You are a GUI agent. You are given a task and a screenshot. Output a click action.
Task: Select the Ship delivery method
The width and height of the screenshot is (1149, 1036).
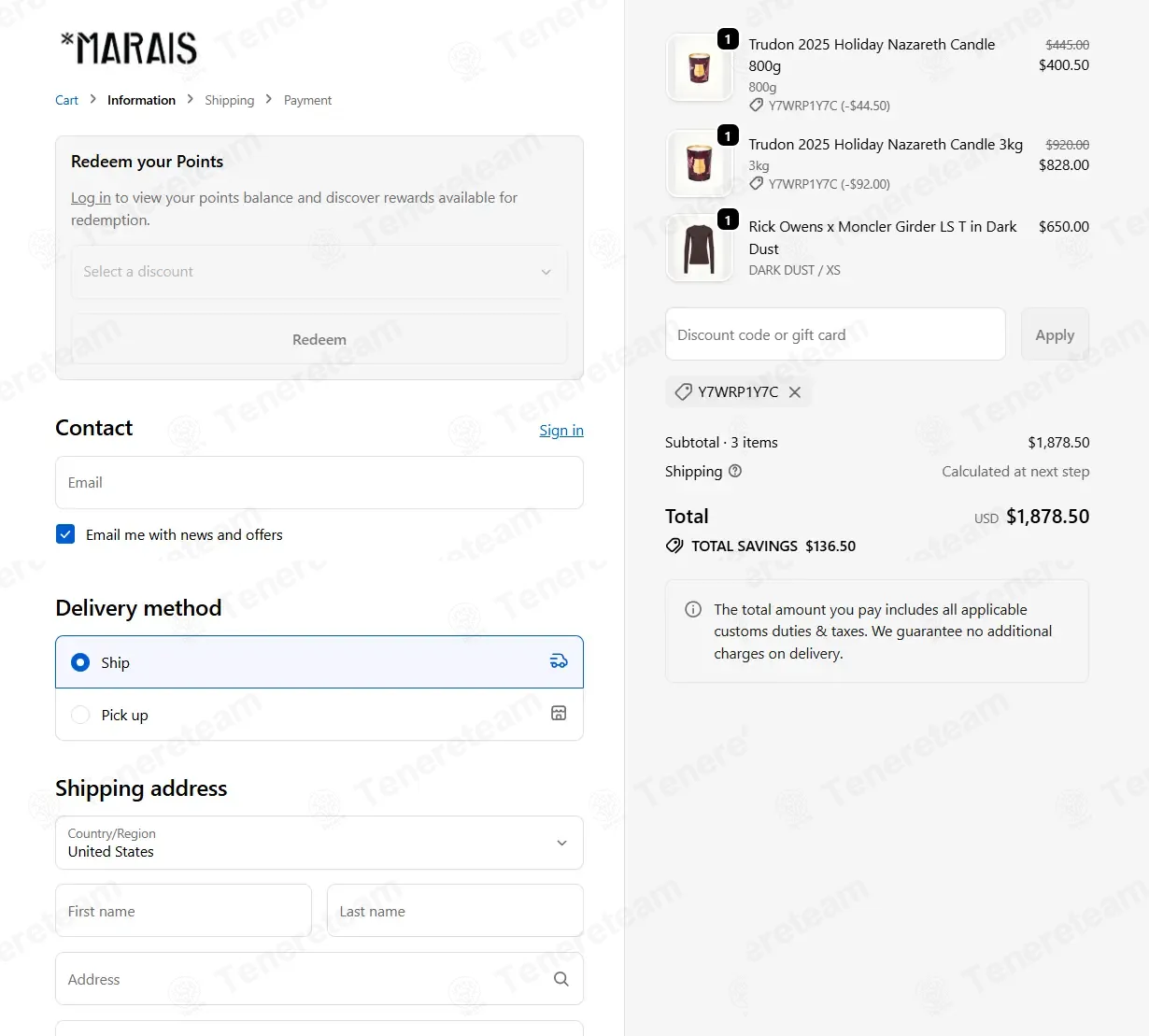click(x=319, y=662)
